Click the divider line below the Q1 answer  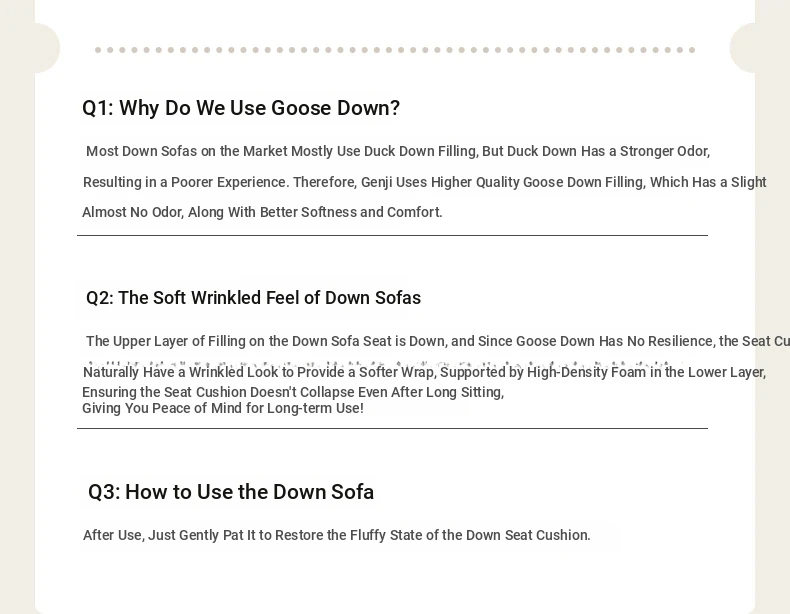point(392,236)
